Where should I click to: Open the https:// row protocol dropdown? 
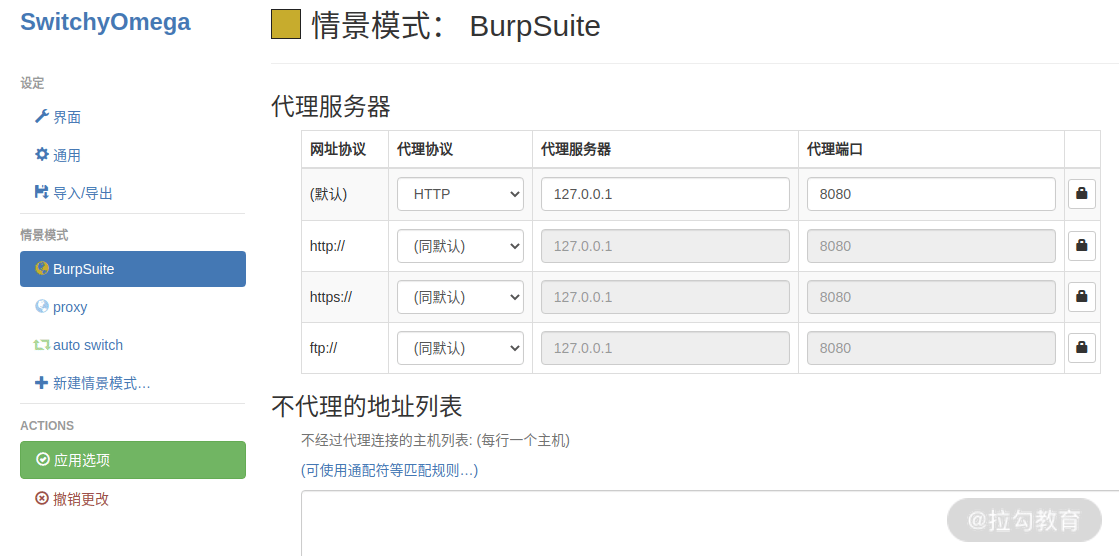[x=460, y=297]
